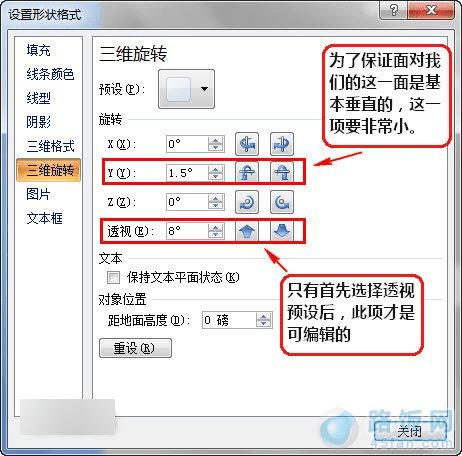Image resolution: width=462 pixels, height=456 pixels.
Task: Click the widen perspective (透视) icon
Action: [282, 230]
